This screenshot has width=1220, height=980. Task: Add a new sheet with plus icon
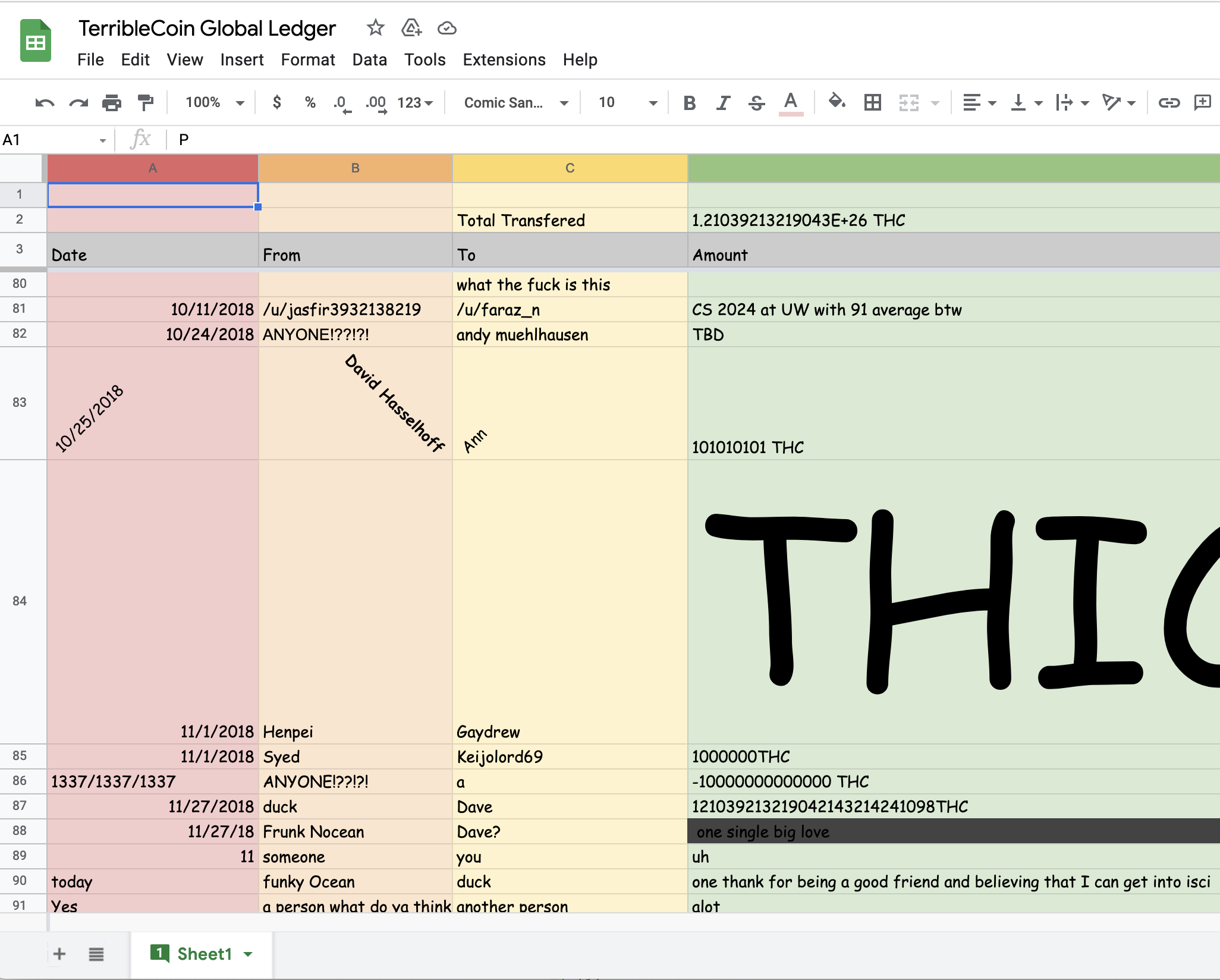[59, 954]
